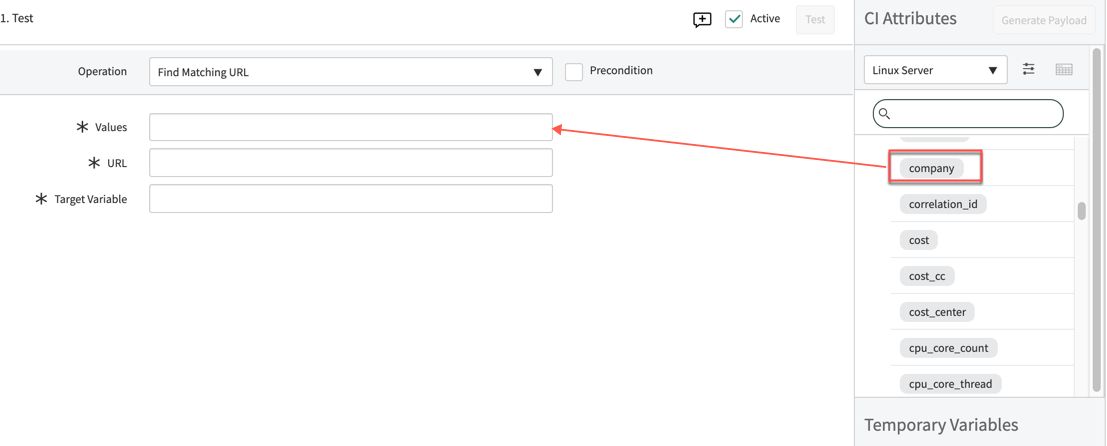Click the attribute filter settings icon

tap(1029, 69)
